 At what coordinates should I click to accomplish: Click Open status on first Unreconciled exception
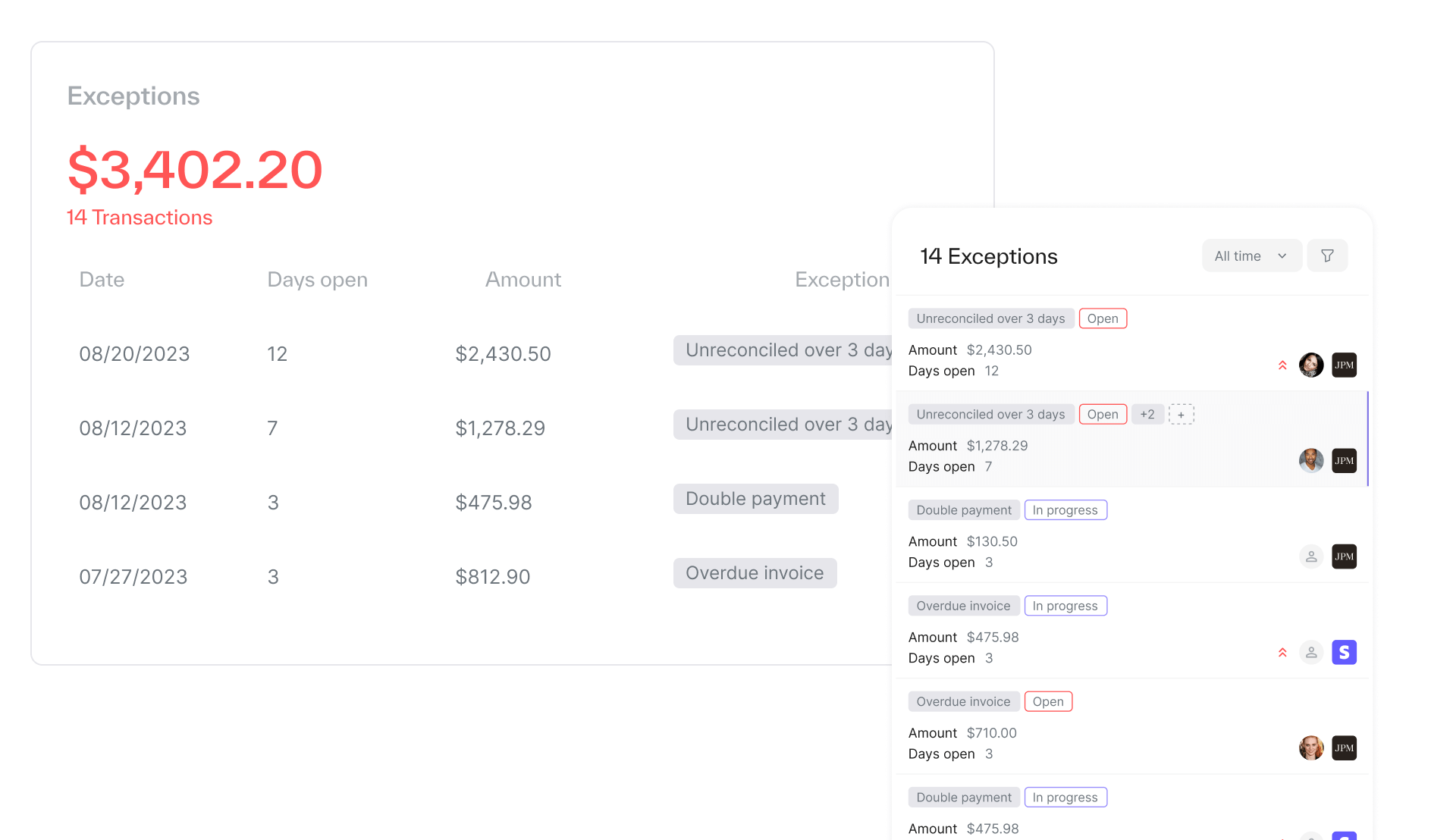[1102, 318]
